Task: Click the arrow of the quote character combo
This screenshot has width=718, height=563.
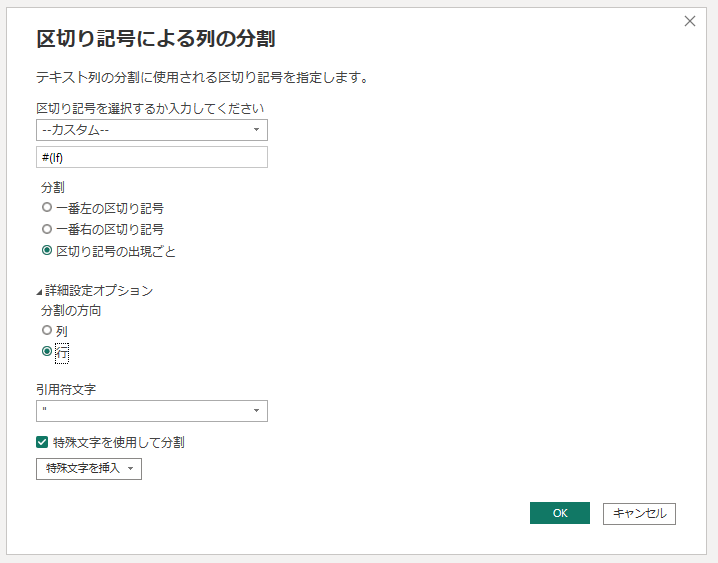Action: click(256, 411)
